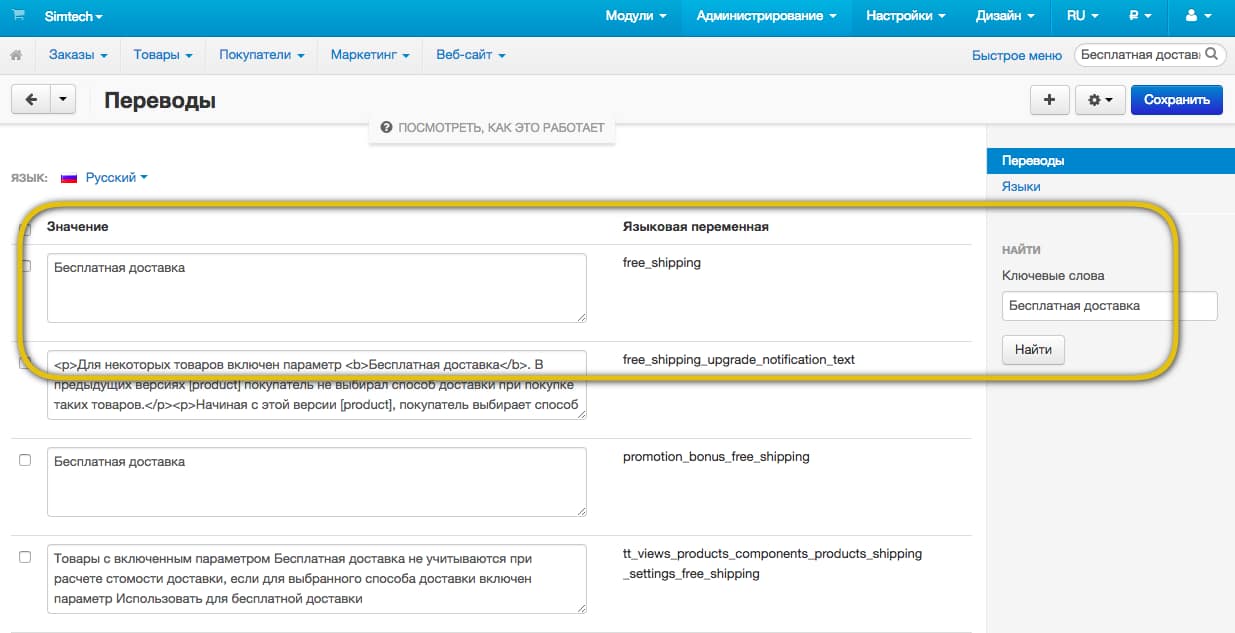
Task: Open the Администрирование menu
Action: click(766, 16)
